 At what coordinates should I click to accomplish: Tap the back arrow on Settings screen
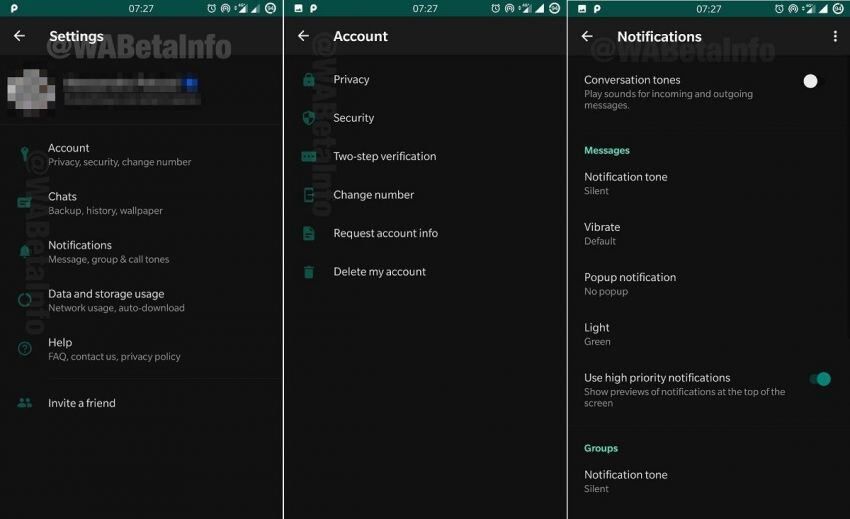pyautogui.click(x=19, y=36)
